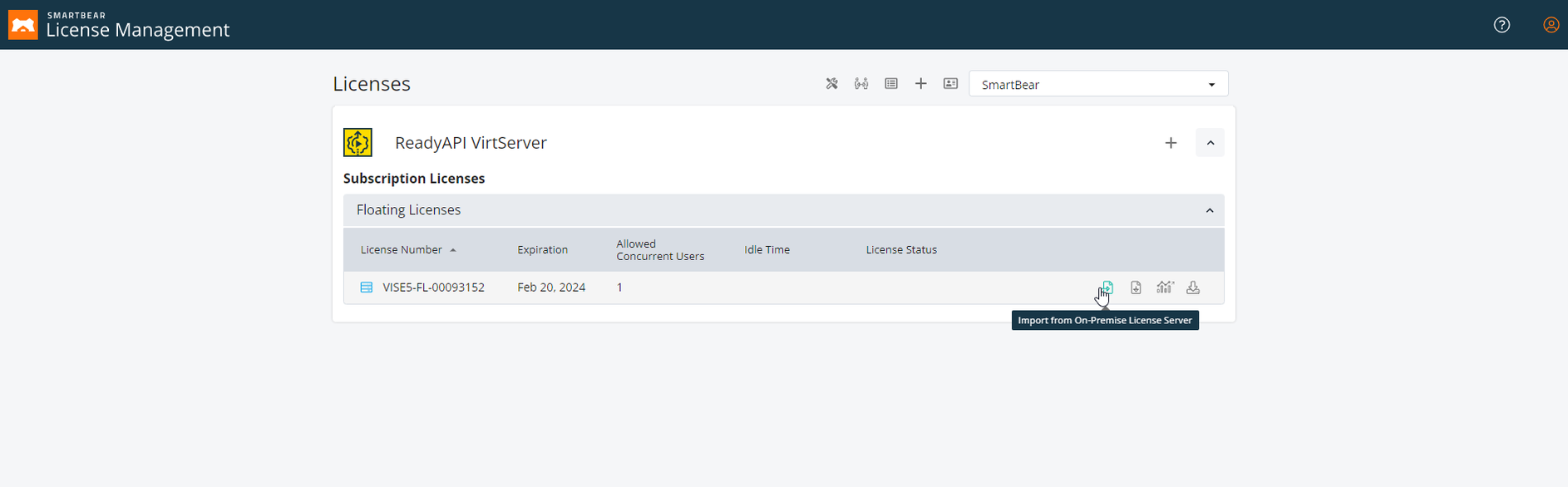Open the SmartBear organization dropdown
1568x487 pixels.
coord(1098,84)
